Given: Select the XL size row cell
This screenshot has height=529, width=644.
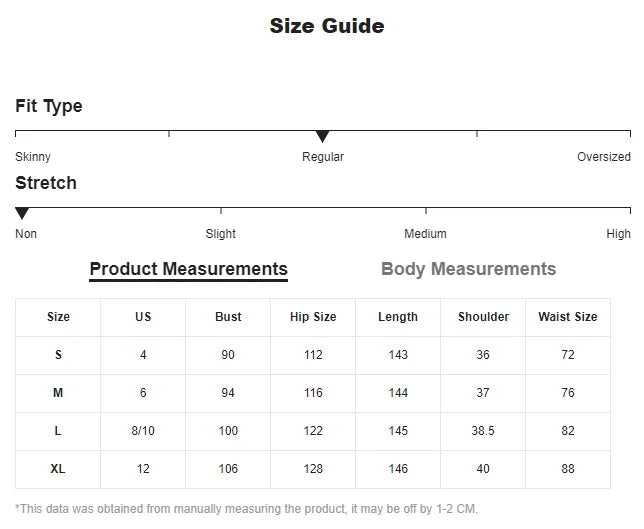Looking at the screenshot, I should (x=58, y=469).
